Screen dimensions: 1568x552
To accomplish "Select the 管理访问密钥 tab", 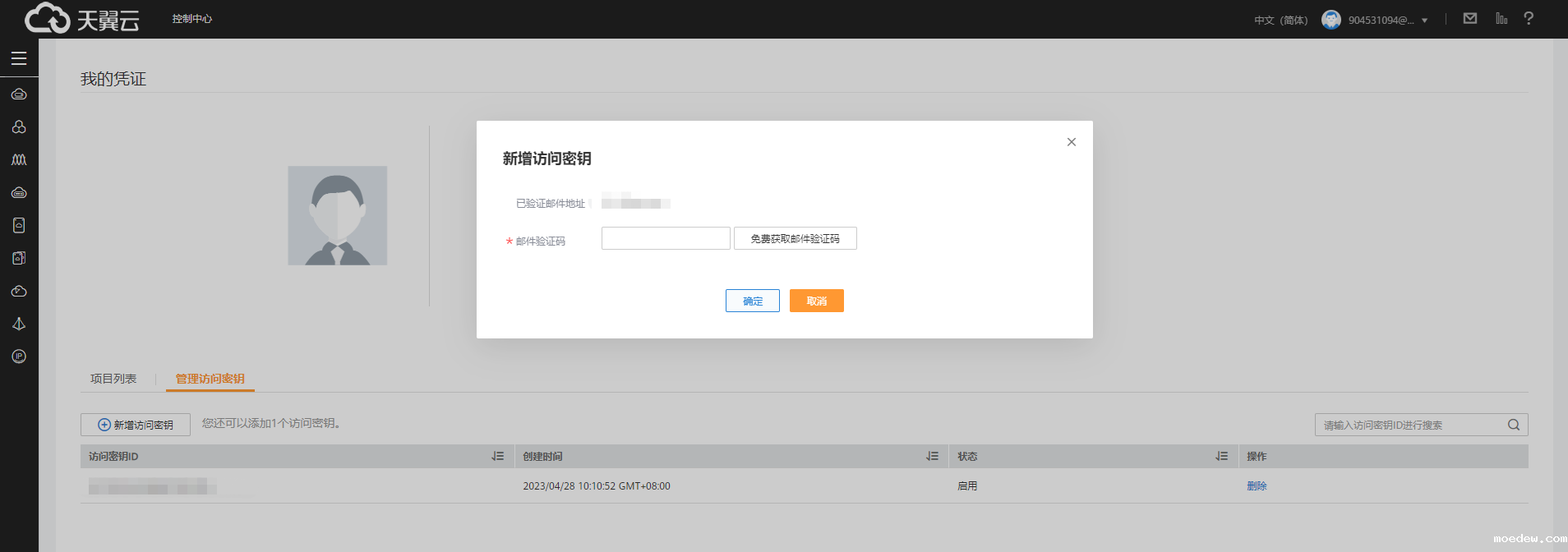I will pos(210,379).
